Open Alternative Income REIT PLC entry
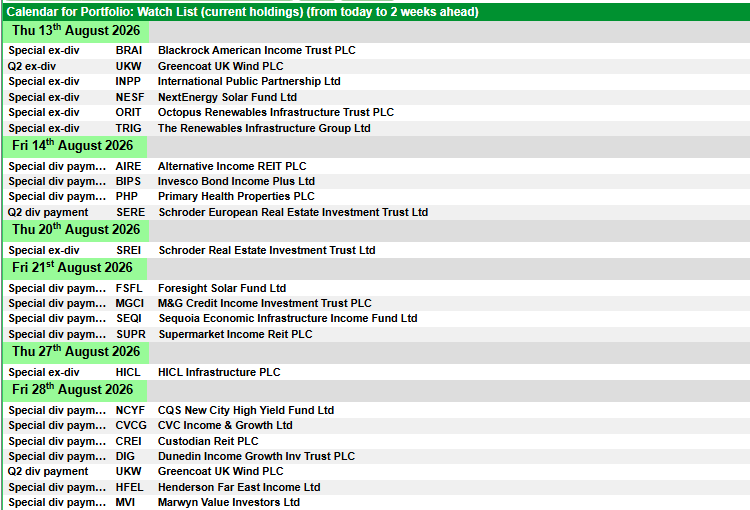 pyautogui.click(x=232, y=166)
